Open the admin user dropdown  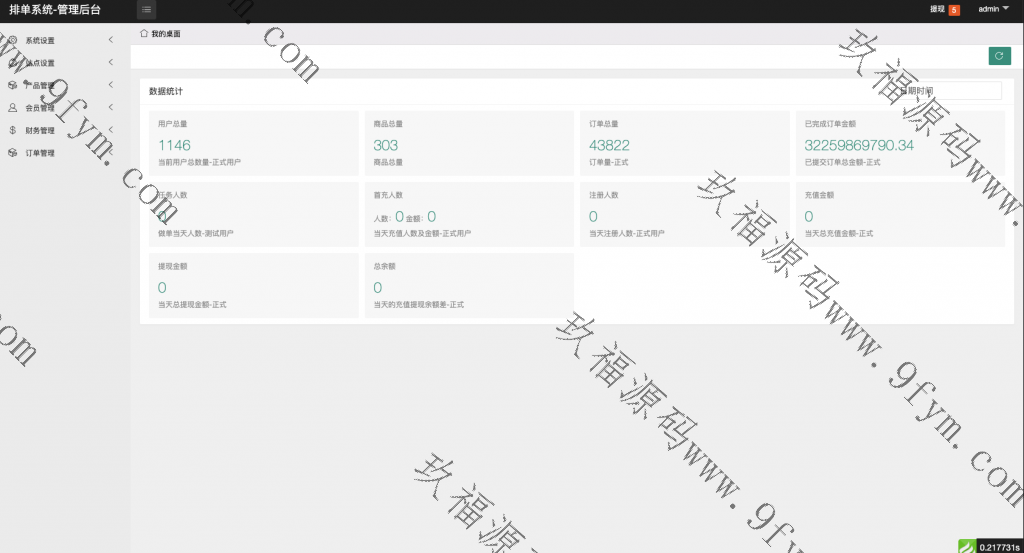tap(992, 9)
